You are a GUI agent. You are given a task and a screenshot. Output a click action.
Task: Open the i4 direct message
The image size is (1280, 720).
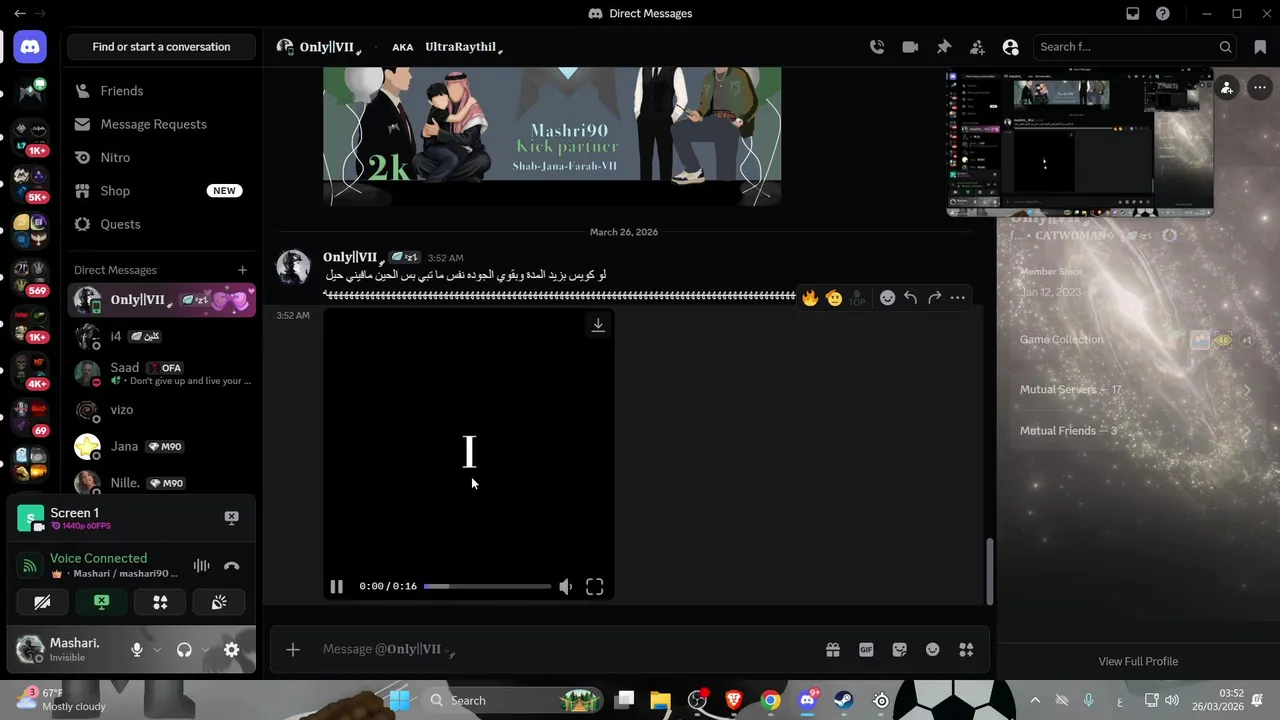click(161, 336)
